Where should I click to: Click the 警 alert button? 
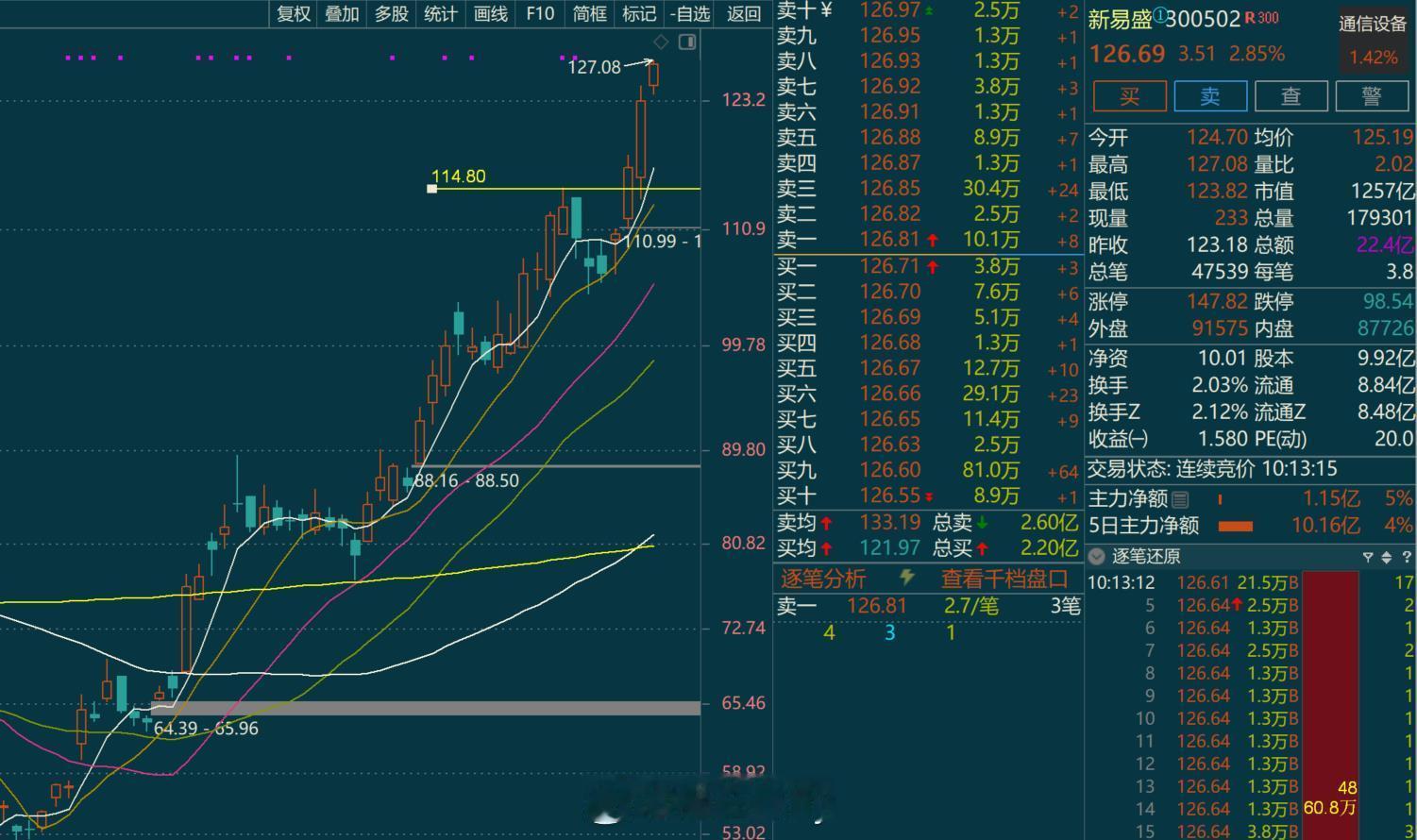tap(1372, 95)
